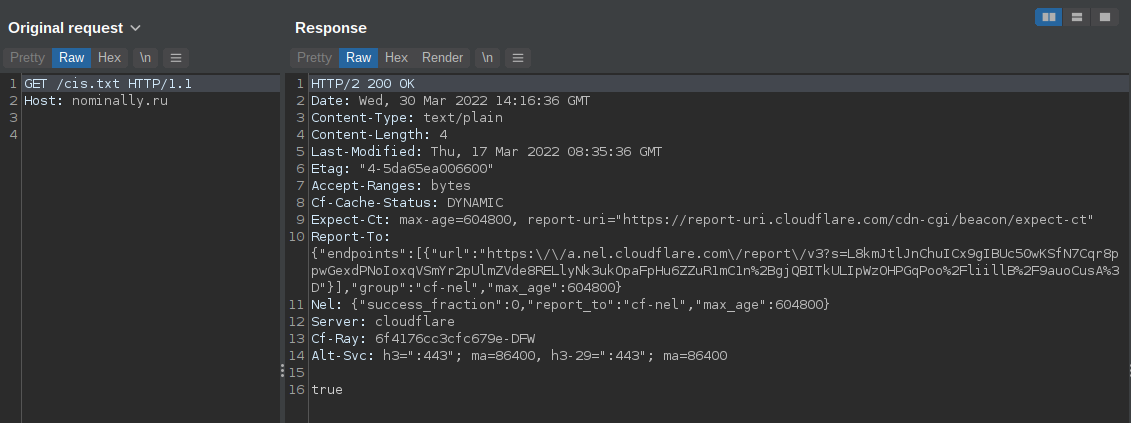Toggle non-printable characters in request pane
Viewport: 1131px width, 423px height.
pyautogui.click(x=145, y=58)
